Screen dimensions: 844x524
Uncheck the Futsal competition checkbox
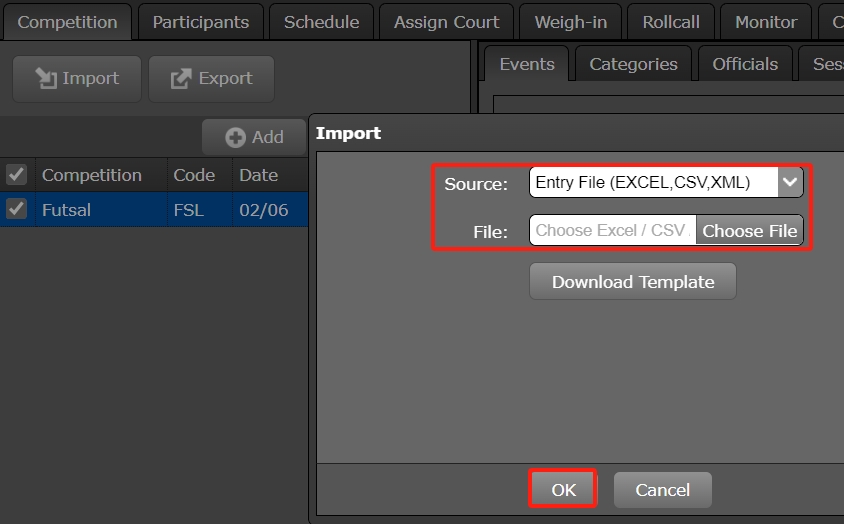coord(16,209)
